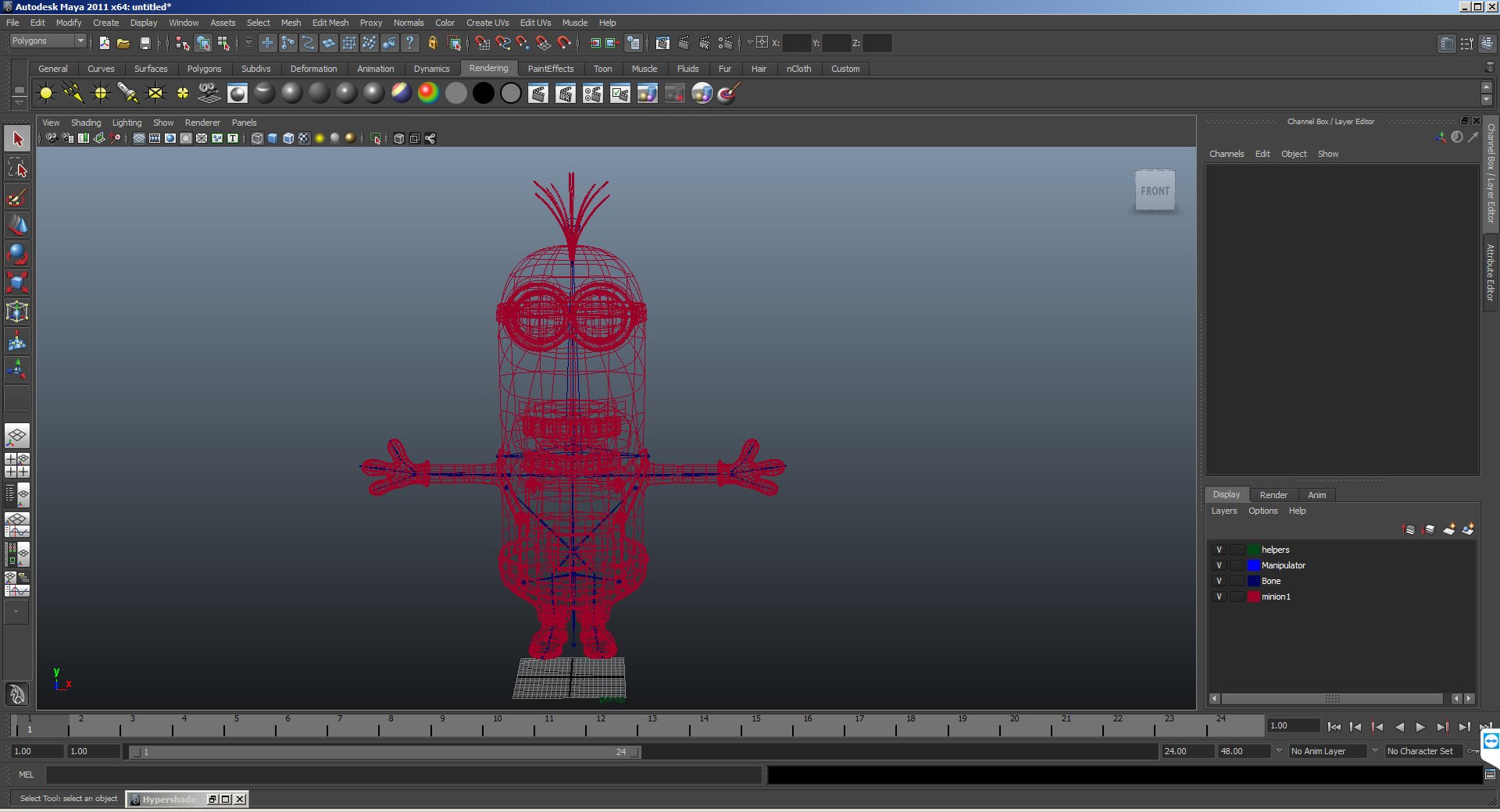The width and height of the screenshot is (1500, 812).
Task: Switch to the Polygons shelf tab
Action: (204, 69)
